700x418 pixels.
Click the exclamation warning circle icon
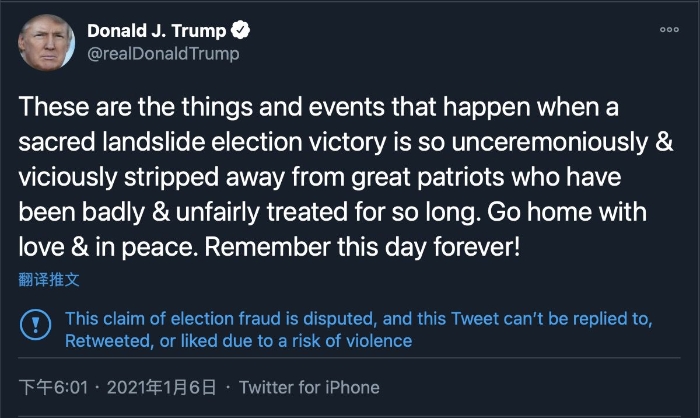click(x=37, y=324)
